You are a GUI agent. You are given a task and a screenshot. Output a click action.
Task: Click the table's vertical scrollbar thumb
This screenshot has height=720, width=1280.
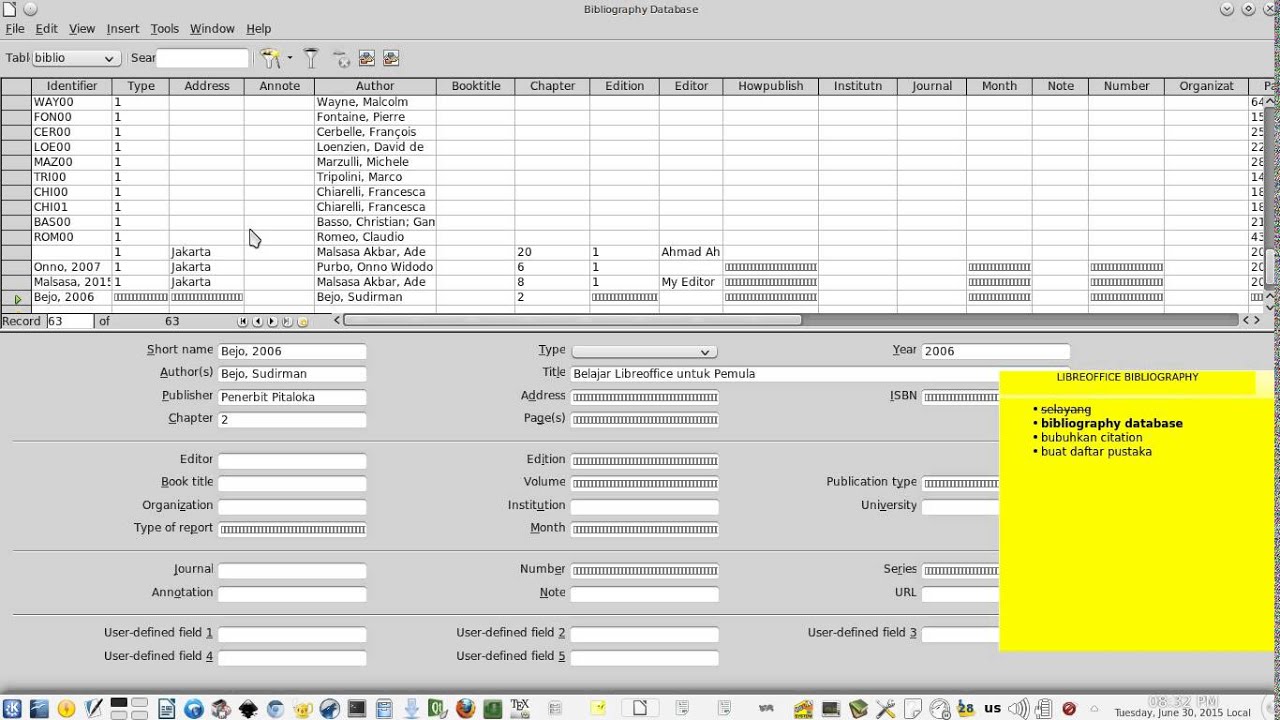1271,265
